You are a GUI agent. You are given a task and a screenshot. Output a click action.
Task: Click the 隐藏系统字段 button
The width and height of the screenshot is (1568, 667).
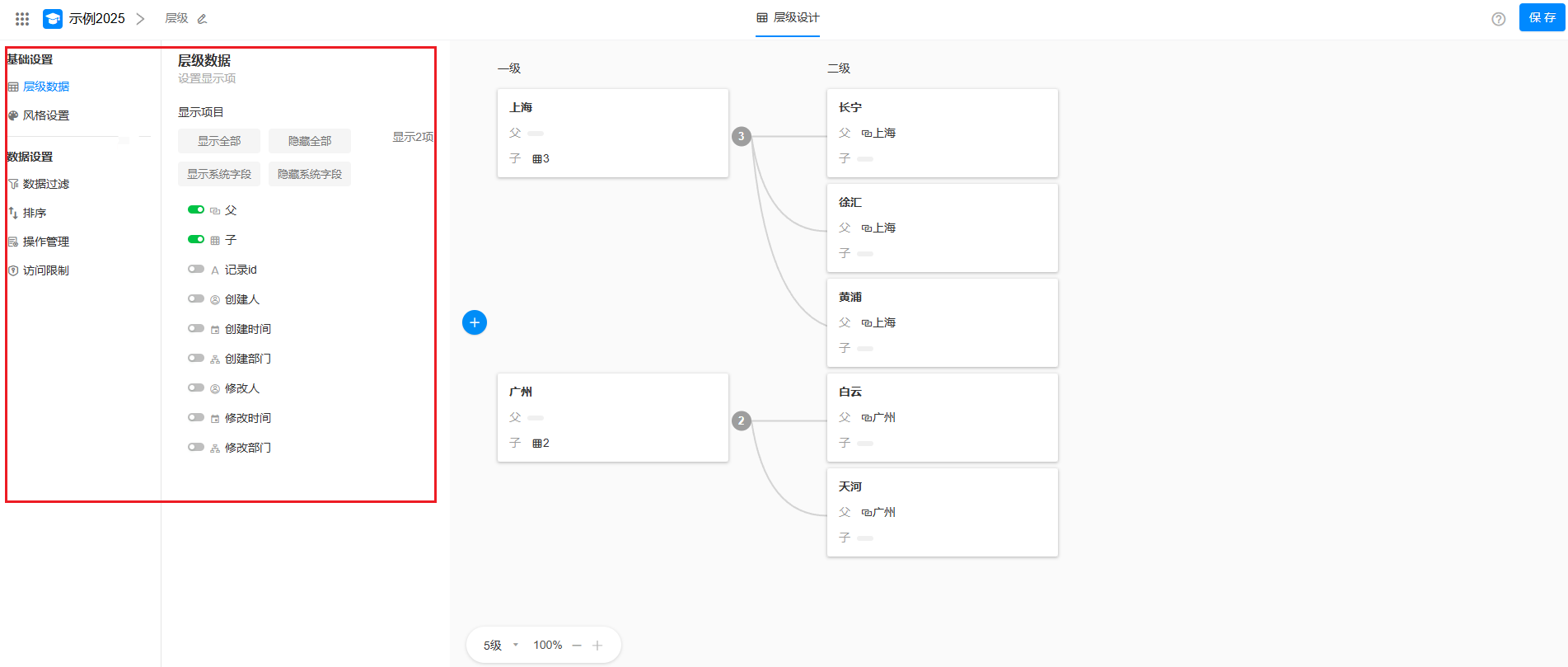tap(310, 174)
